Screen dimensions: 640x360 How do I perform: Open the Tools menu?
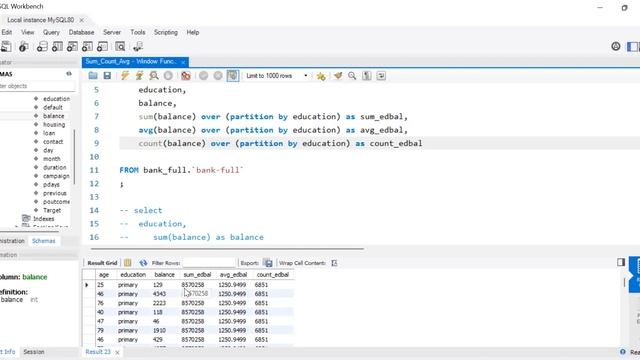pyautogui.click(x=138, y=32)
